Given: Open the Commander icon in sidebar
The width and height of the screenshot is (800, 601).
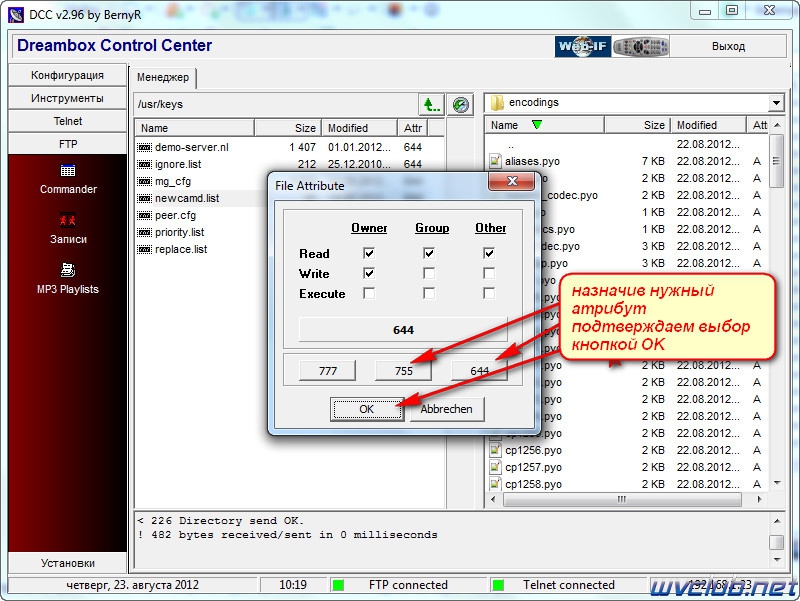Looking at the screenshot, I should (x=68, y=170).
